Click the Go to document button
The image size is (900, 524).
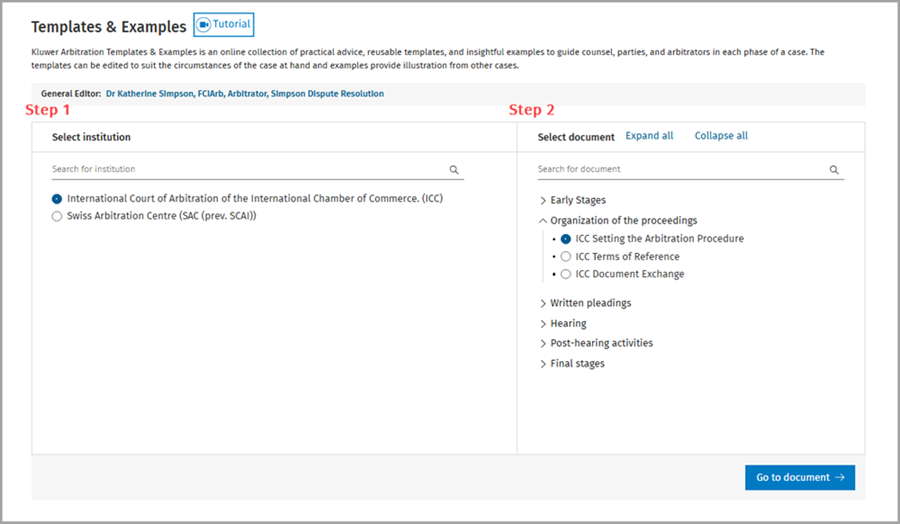tap(800, 478)
